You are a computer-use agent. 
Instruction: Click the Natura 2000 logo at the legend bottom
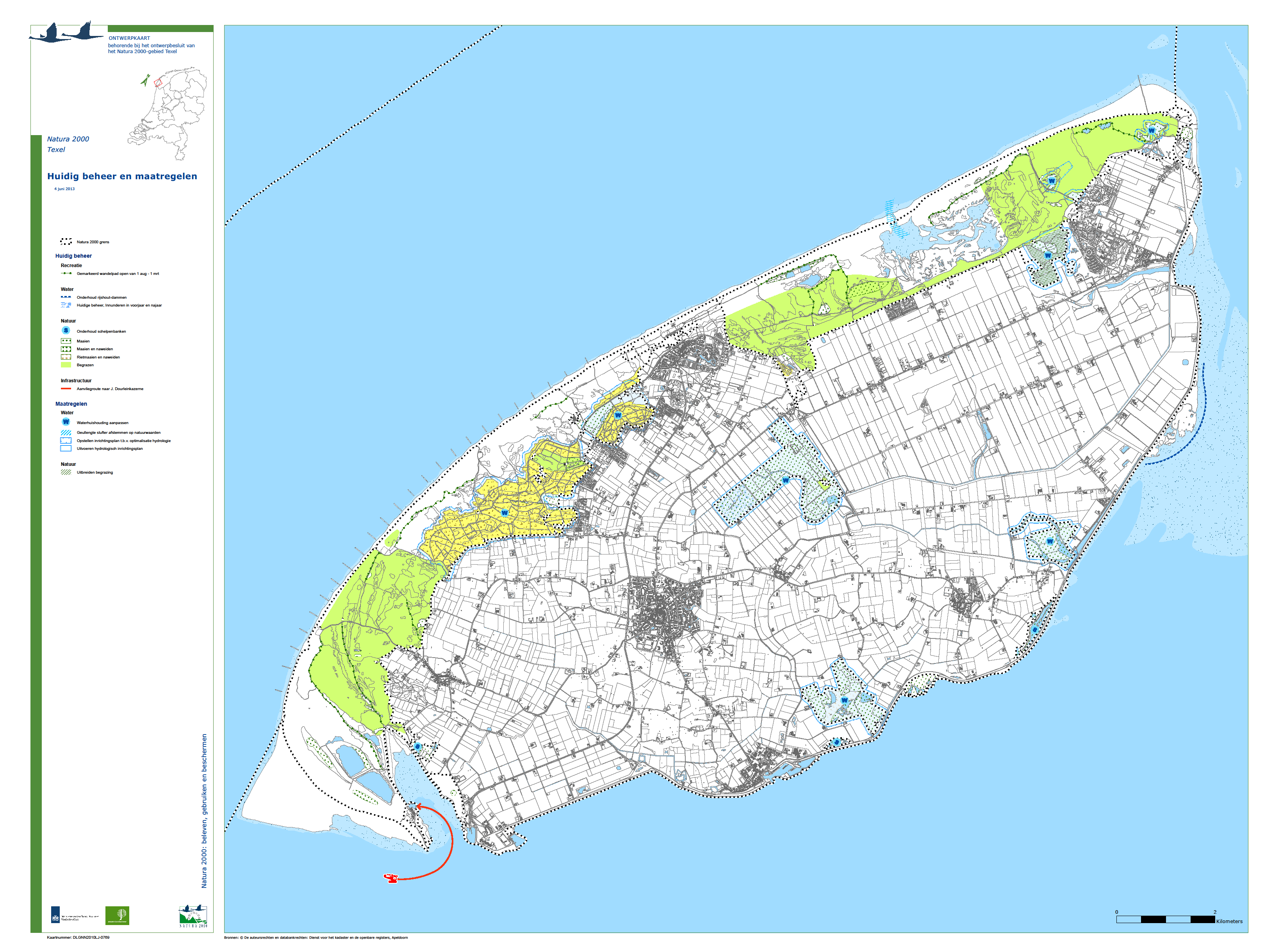coord(193,916)
